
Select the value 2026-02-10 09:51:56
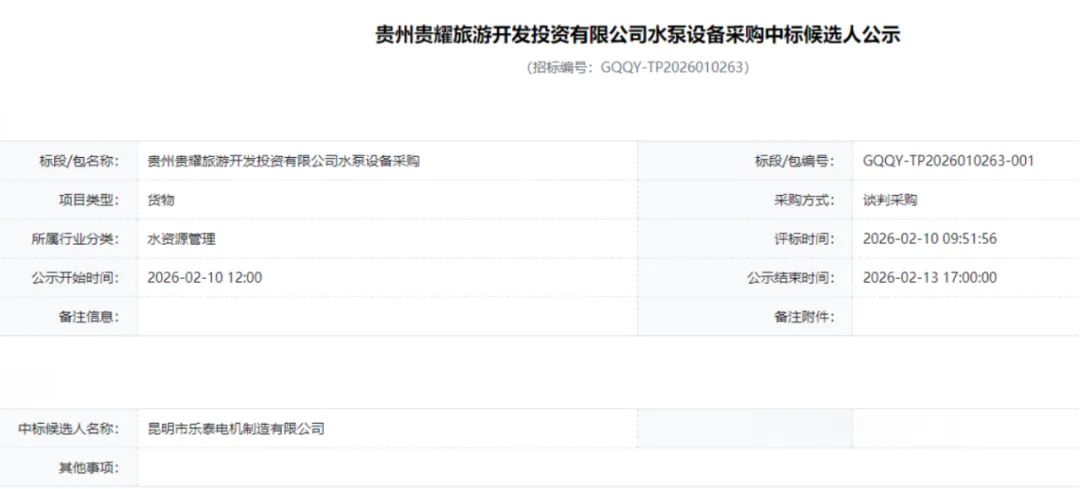(930, 239)
